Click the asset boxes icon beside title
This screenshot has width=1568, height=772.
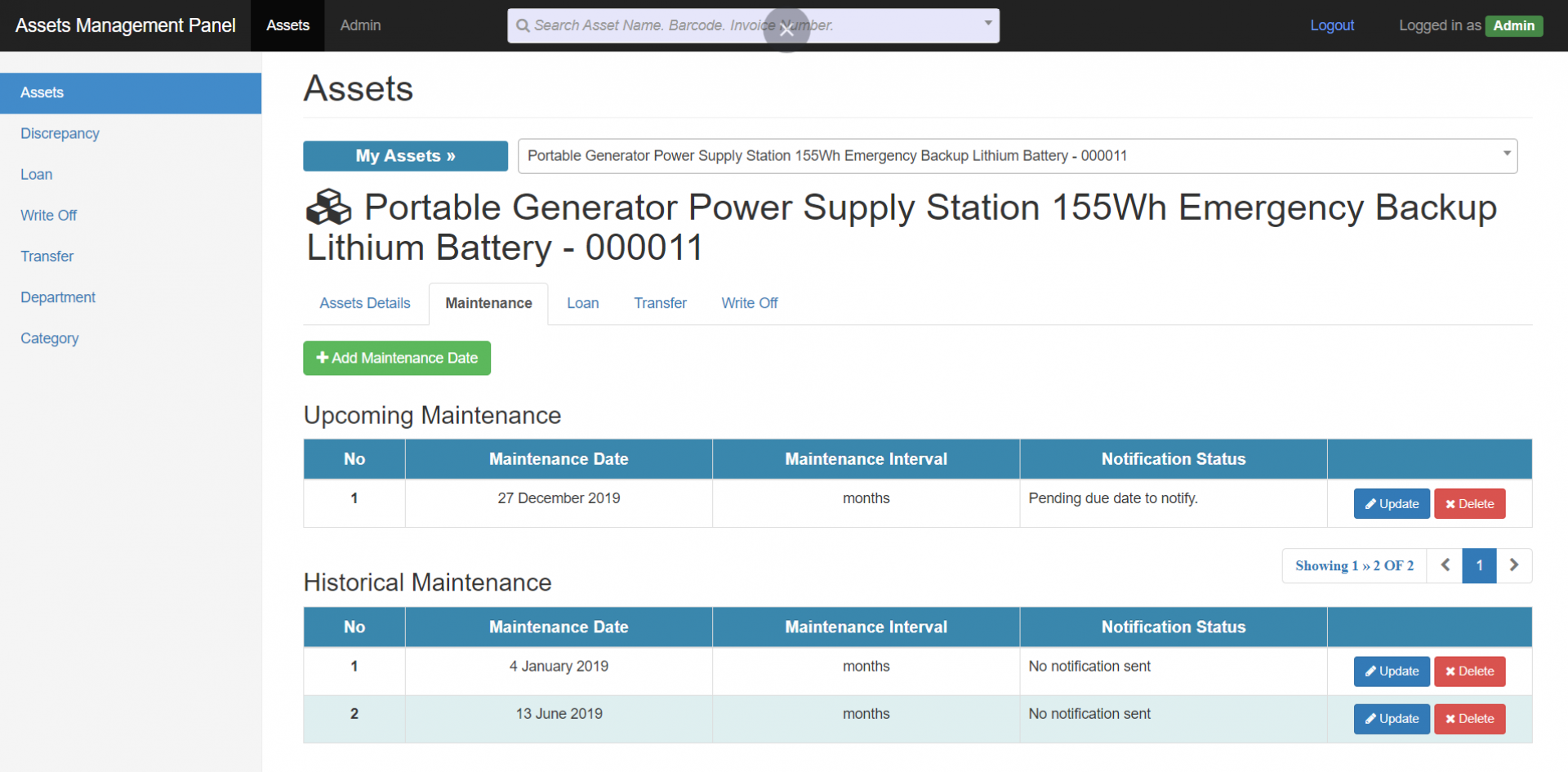click(328, 208)
